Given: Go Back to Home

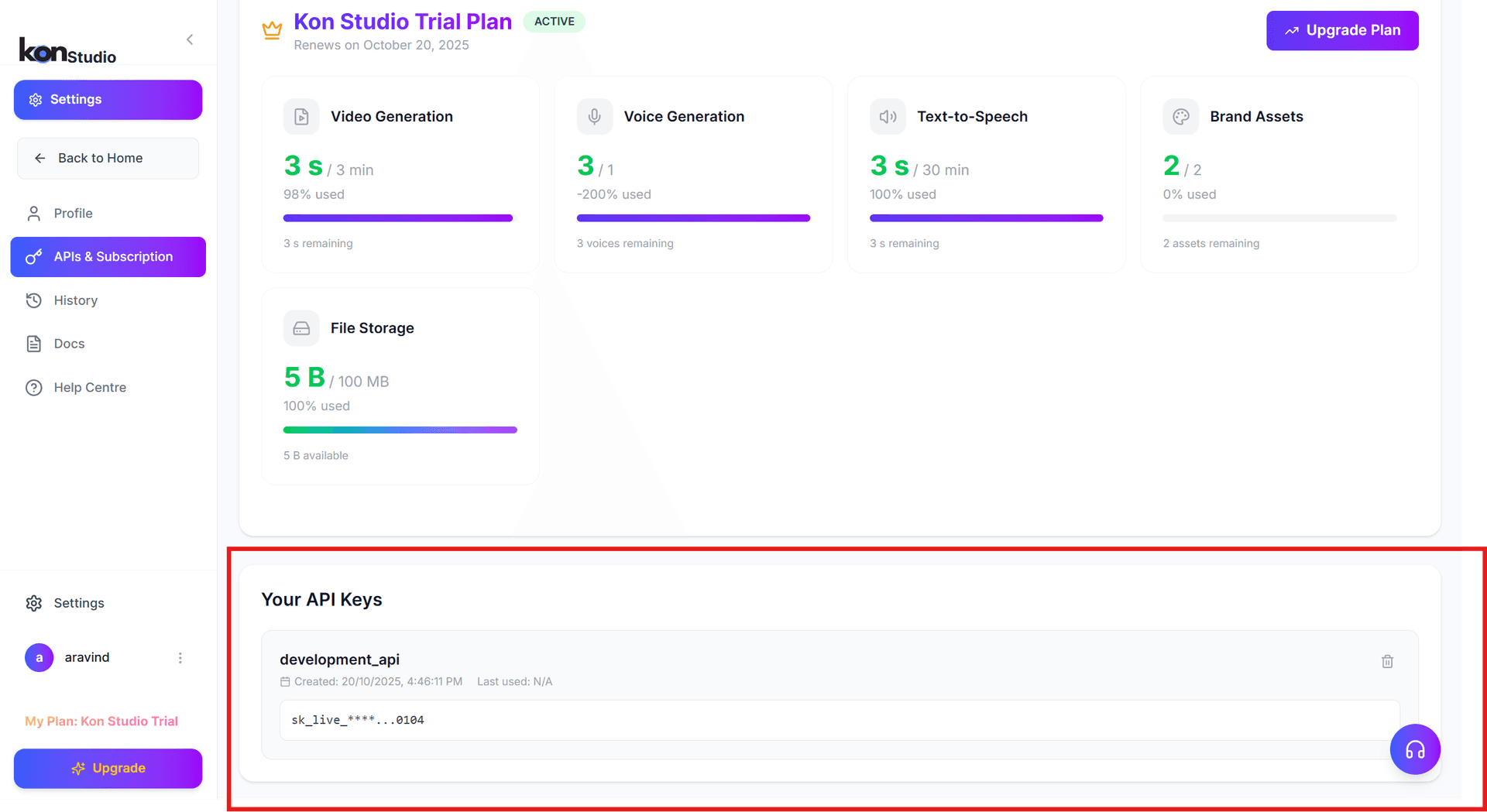Looking at the screenshot, I should [108, 158].
